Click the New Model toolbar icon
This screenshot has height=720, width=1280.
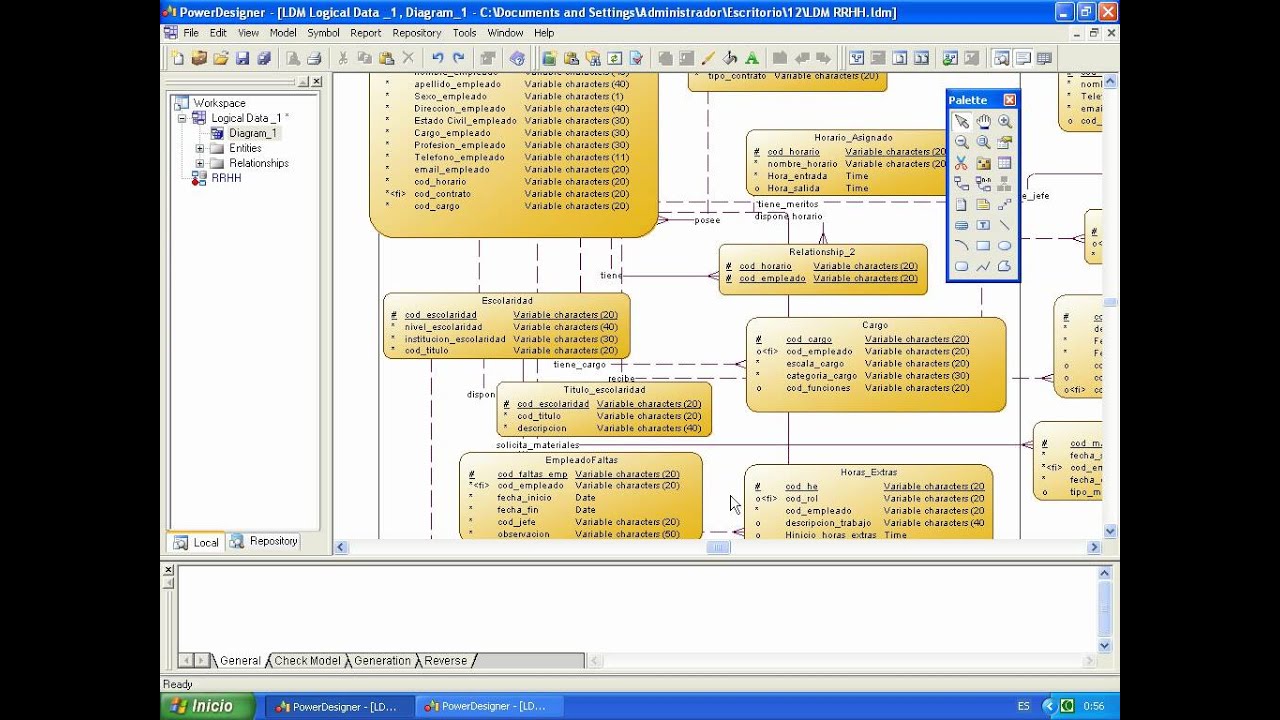(x=177, y=58)
